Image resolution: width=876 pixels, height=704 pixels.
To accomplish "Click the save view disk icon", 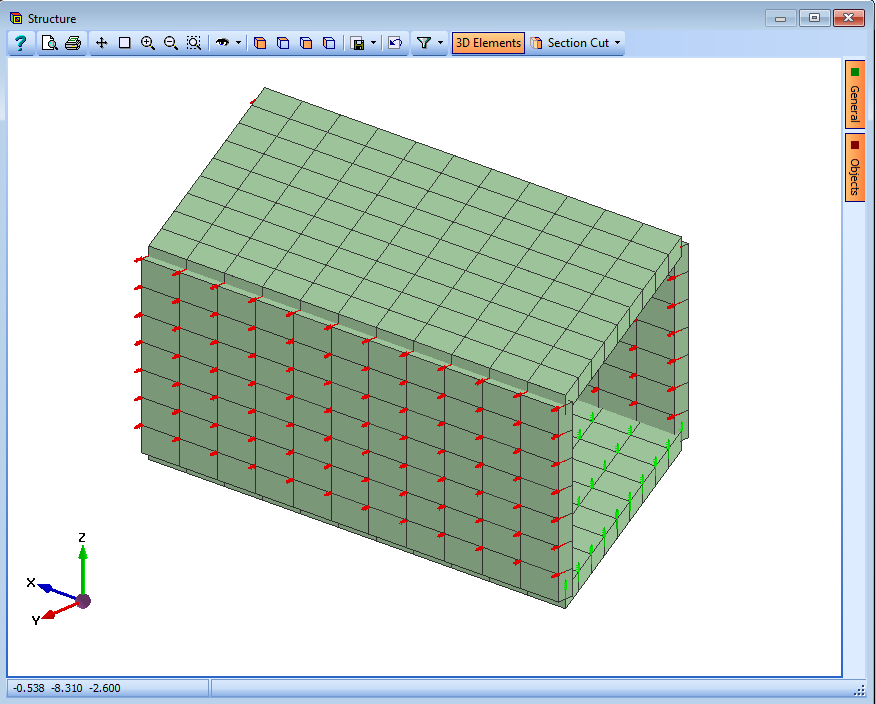I will (357, 43).
